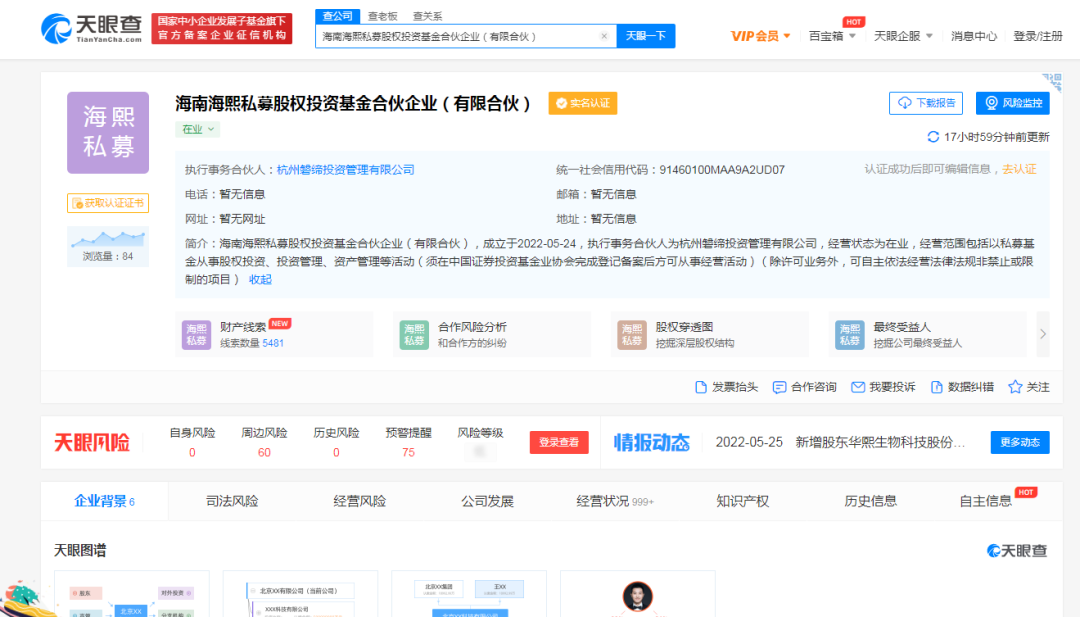Click the 风险监控 button
Image resolution: width=1080 pixels, height=617 pixels.
(1012, 103)
